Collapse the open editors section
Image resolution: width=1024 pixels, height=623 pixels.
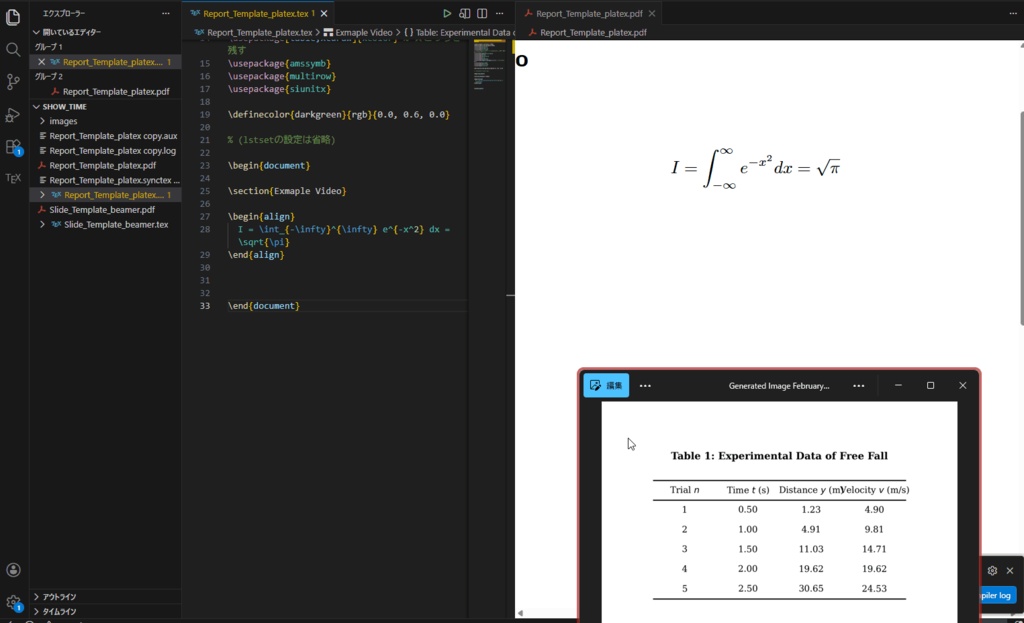(x=37, y=32)
